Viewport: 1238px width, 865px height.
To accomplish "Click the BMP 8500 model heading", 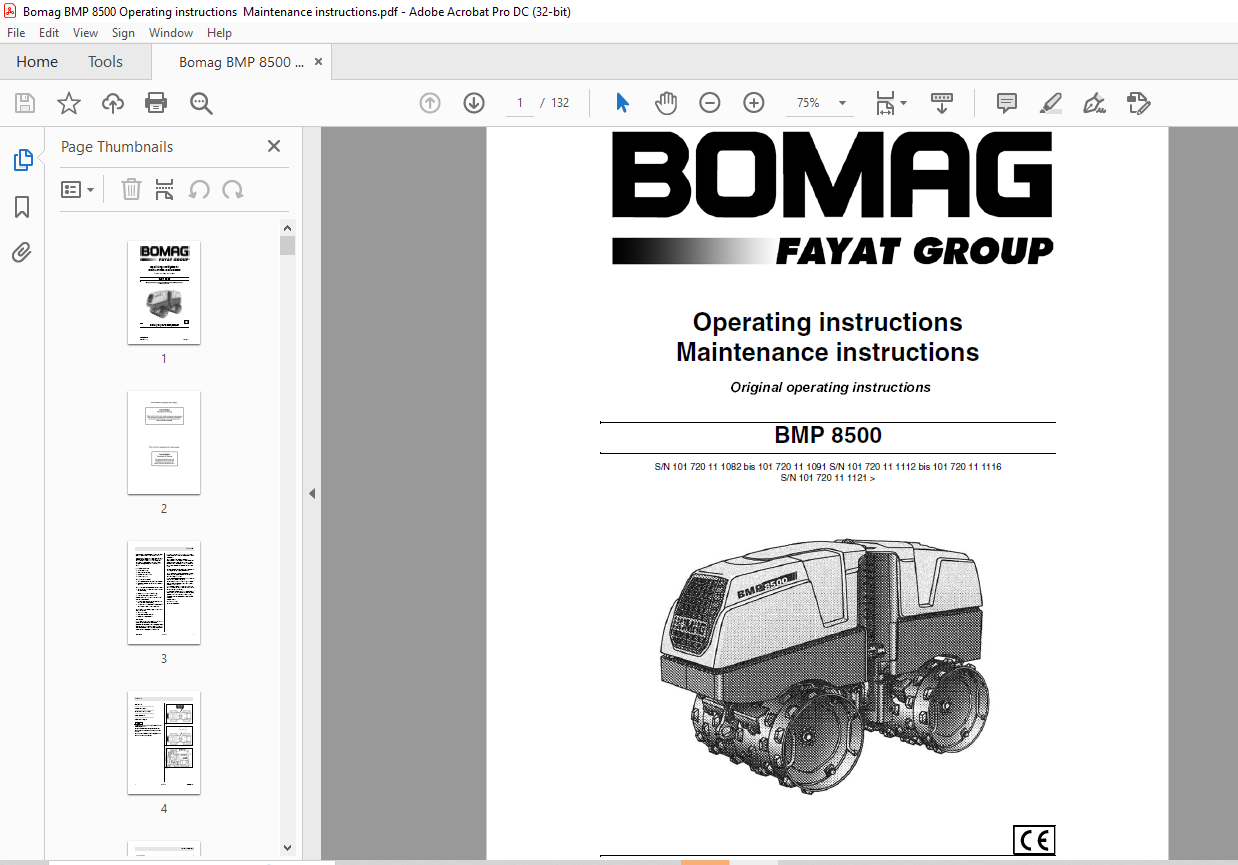I will (828, 436).
